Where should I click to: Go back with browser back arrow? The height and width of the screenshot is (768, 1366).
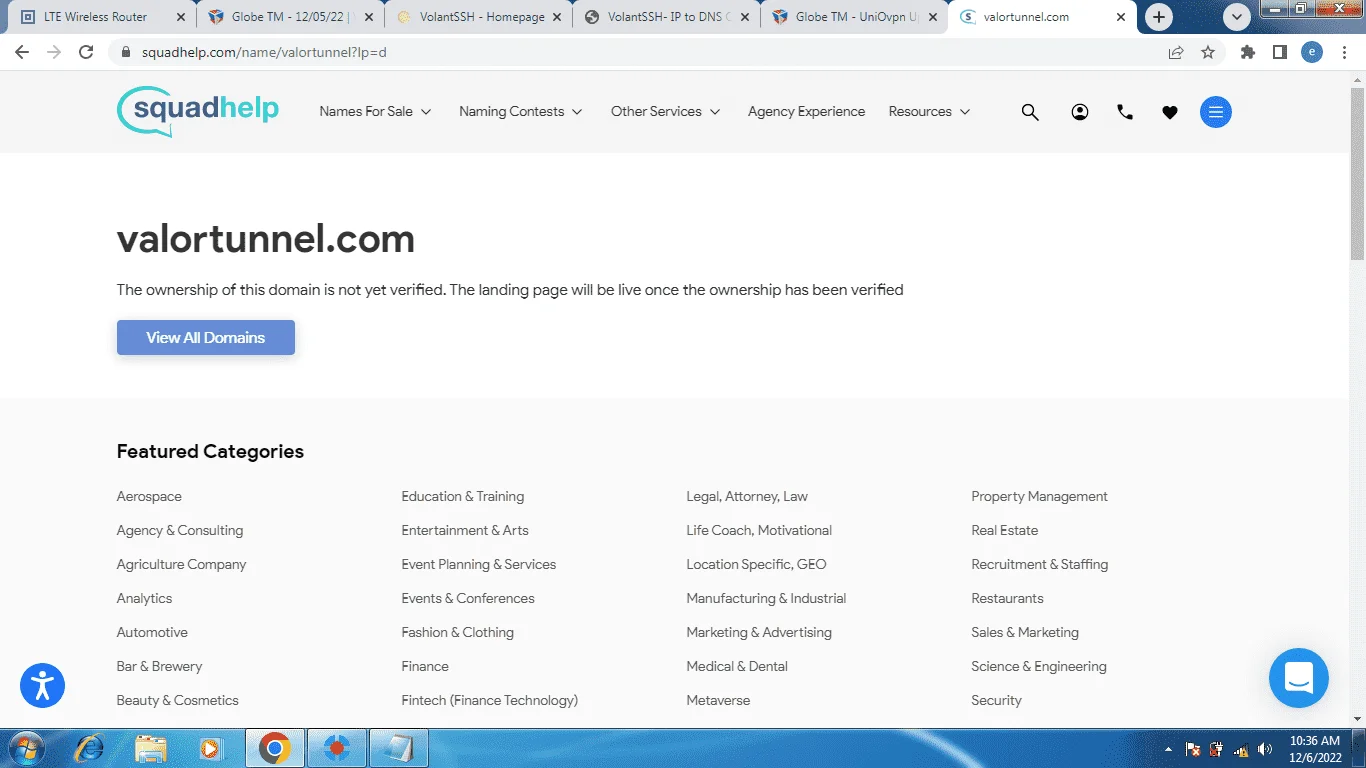click(22, 52)
